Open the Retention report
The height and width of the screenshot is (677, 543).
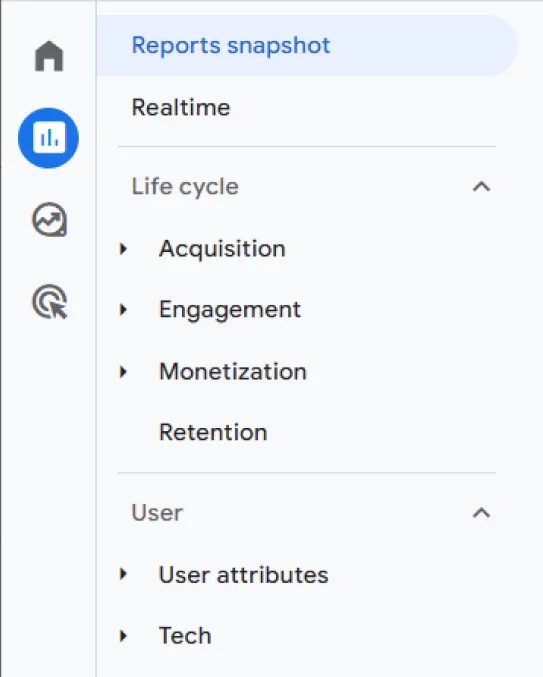click(213, 432)
